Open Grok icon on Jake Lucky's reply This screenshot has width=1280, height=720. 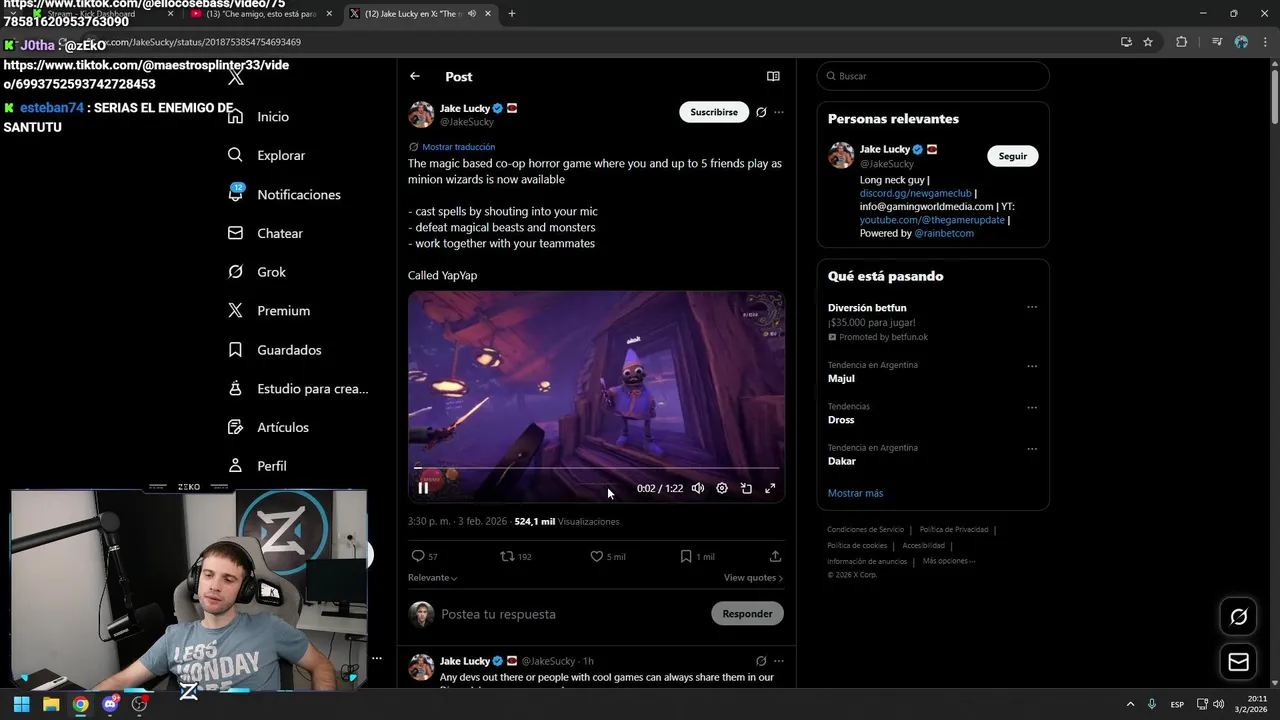coord(761,661)
